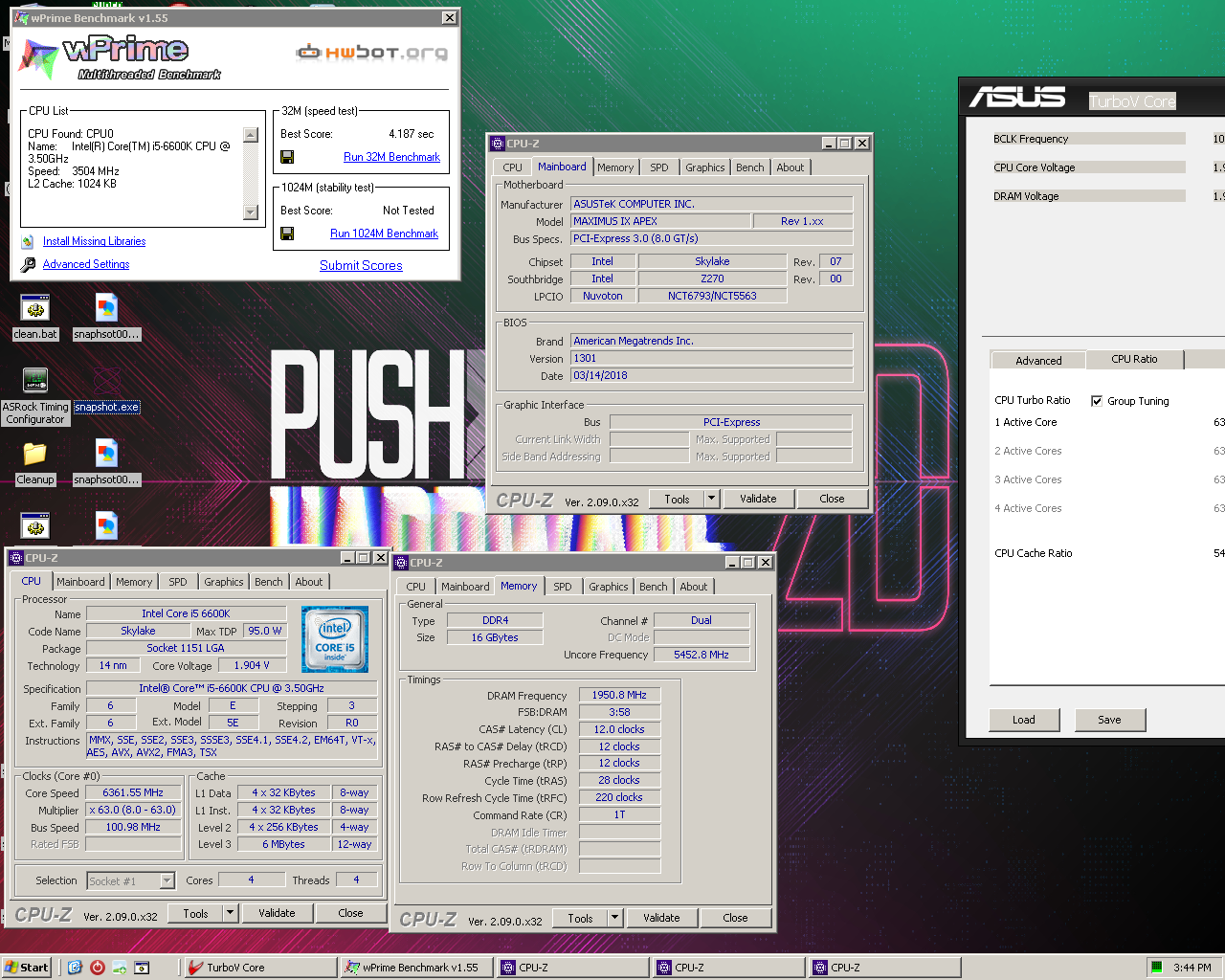
Task: Select the CPU Ratio tab in TurboV Core
Action: 1134,359
